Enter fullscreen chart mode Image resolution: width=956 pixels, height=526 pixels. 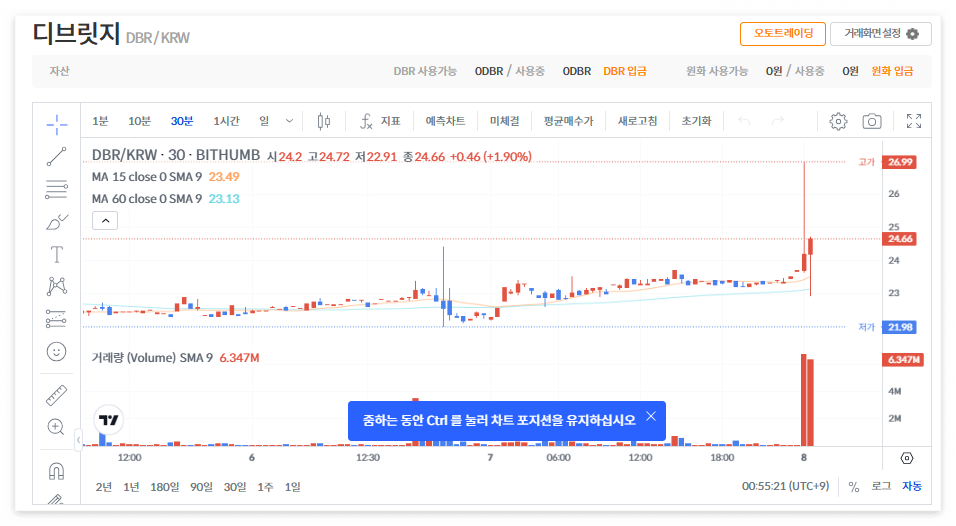(913, 121)
